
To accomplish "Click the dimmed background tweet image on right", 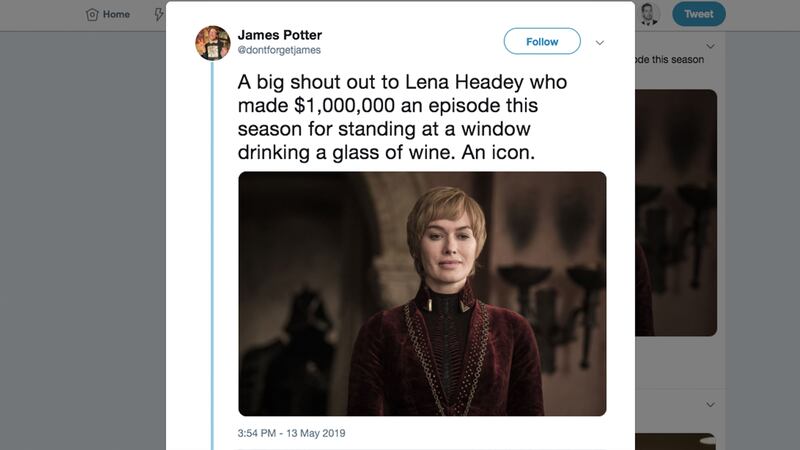I will (676, 212).
